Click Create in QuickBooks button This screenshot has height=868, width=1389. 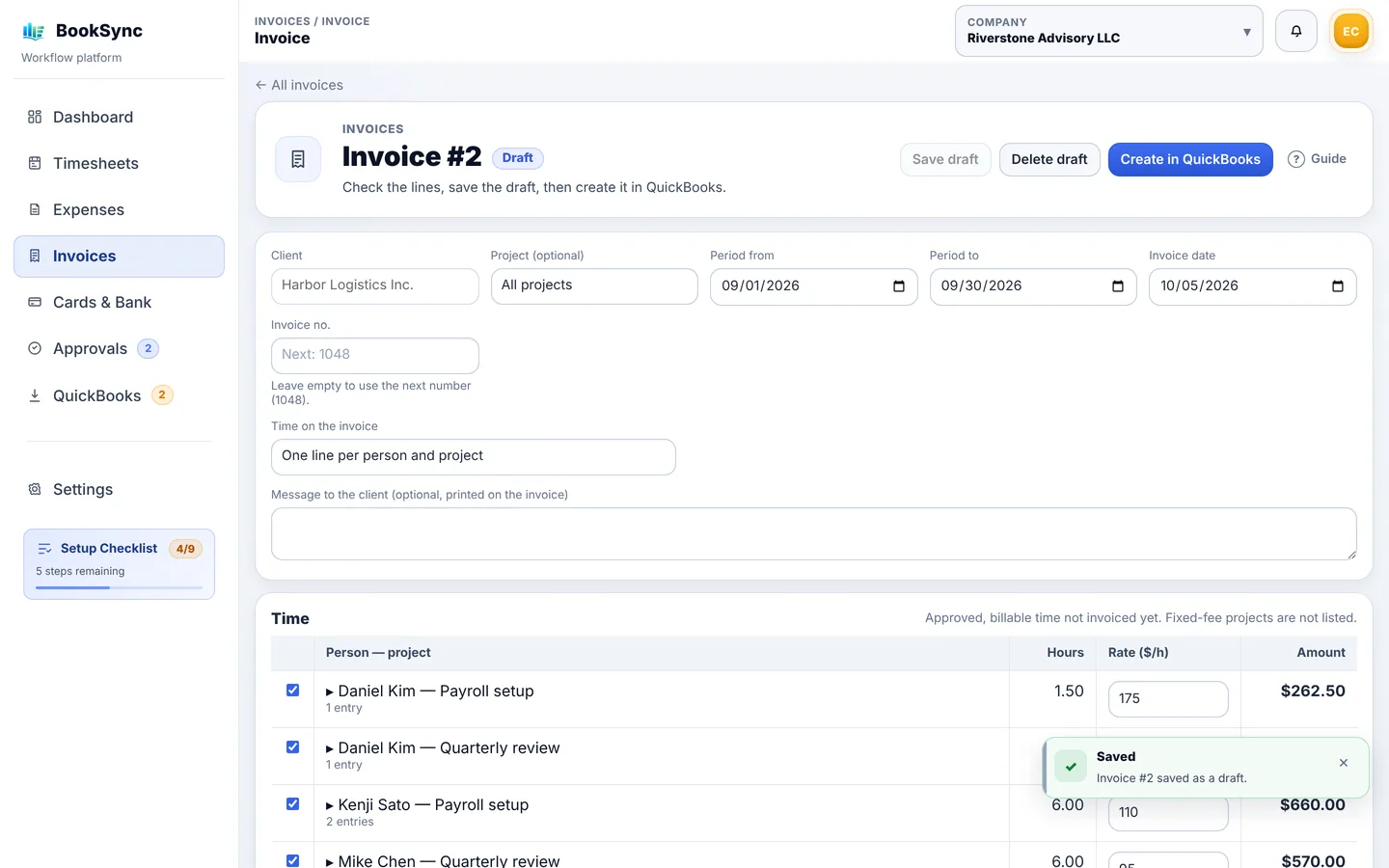pyautogui.click(x=1190, y=159)
